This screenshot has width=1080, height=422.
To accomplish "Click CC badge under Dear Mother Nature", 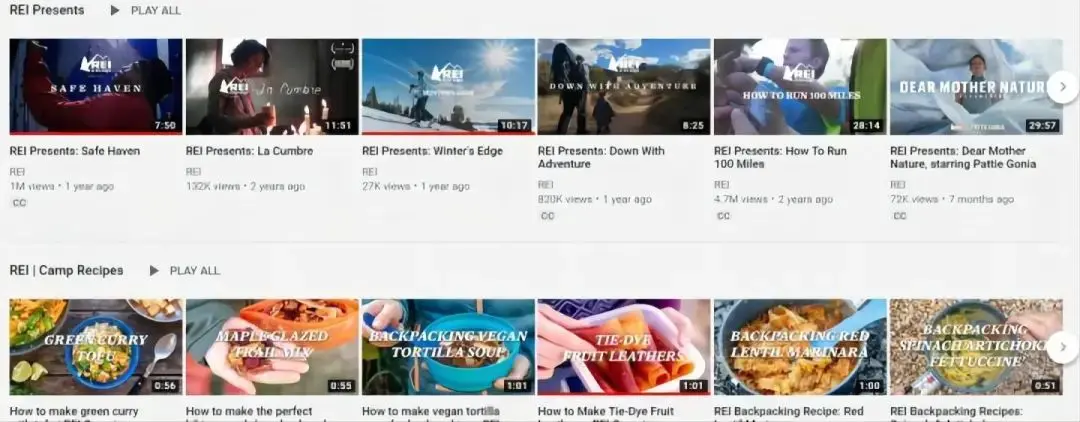I will pos(899,216).
